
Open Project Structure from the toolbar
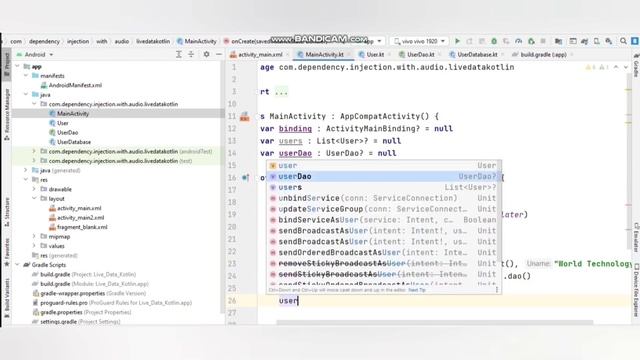pyautogui.click(x=558, y=41)
